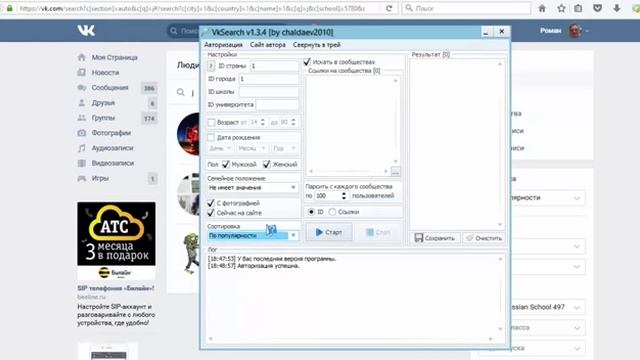
Task: Open the Семейное положение dropdown
Action: [253, 188]
